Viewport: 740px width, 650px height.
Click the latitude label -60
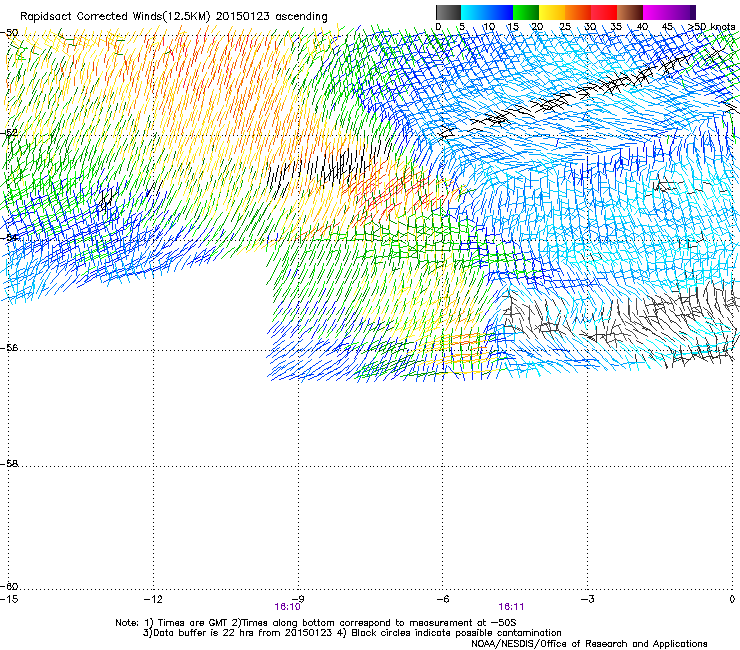pyautogui.click(x=9, y=586)
